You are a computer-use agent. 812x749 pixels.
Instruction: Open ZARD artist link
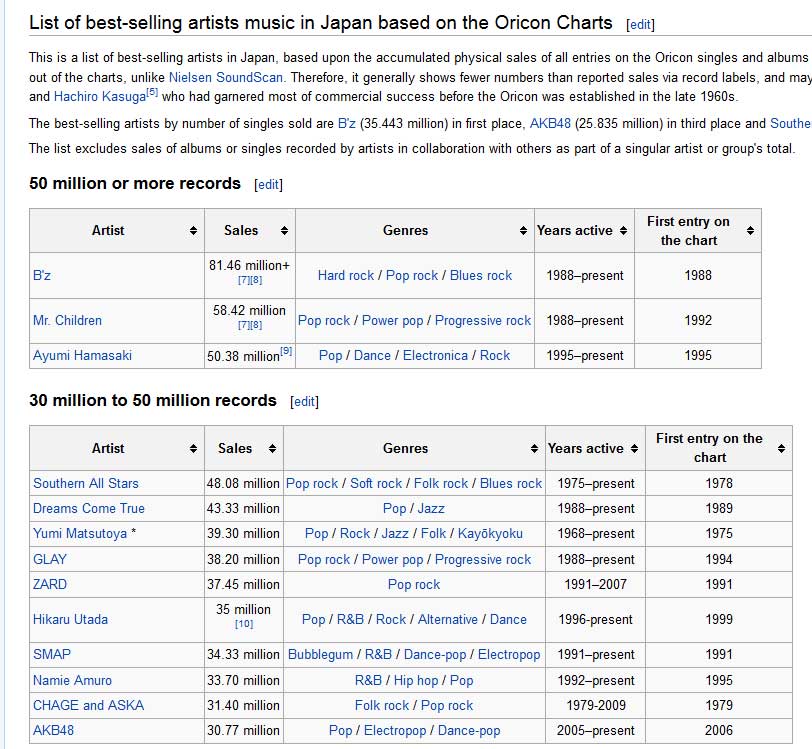coord(50,584)
